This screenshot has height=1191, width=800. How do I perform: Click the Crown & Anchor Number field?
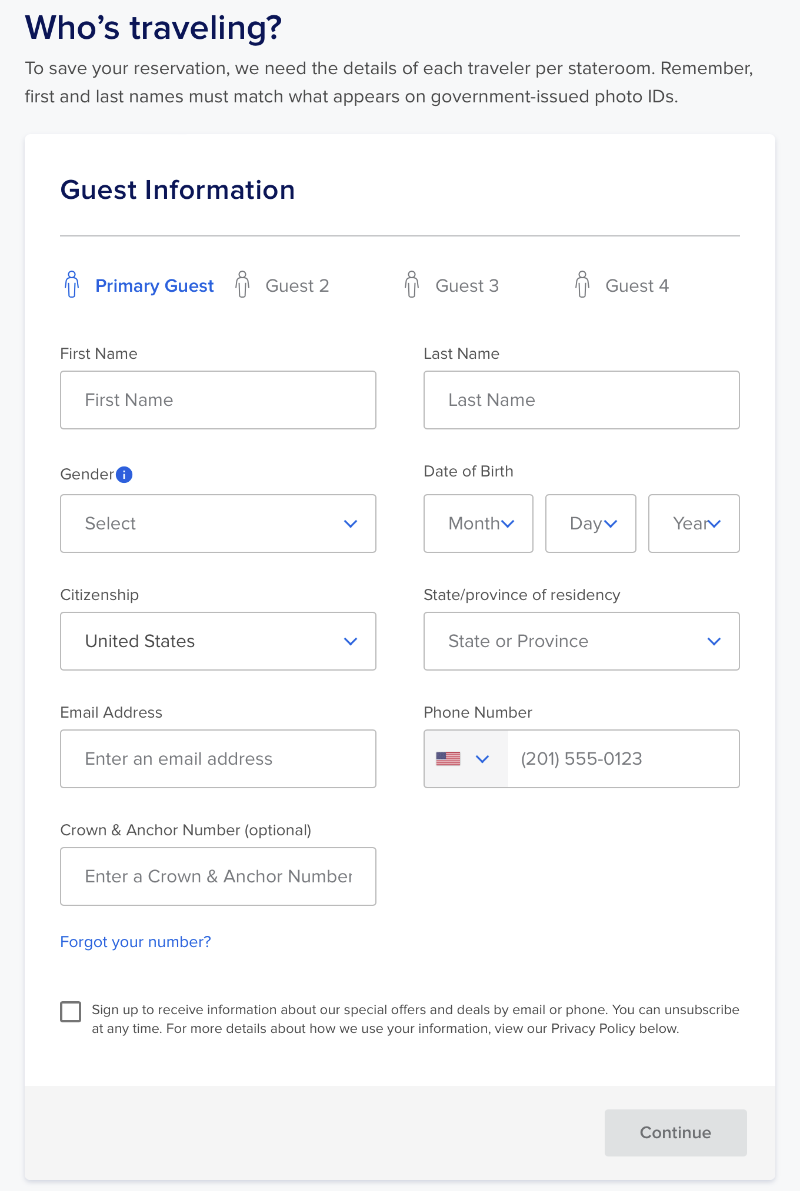[218, 877]
